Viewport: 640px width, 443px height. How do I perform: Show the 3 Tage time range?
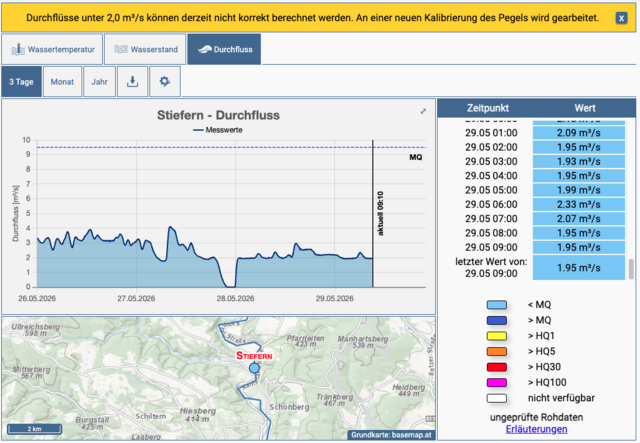click(21, 82)
